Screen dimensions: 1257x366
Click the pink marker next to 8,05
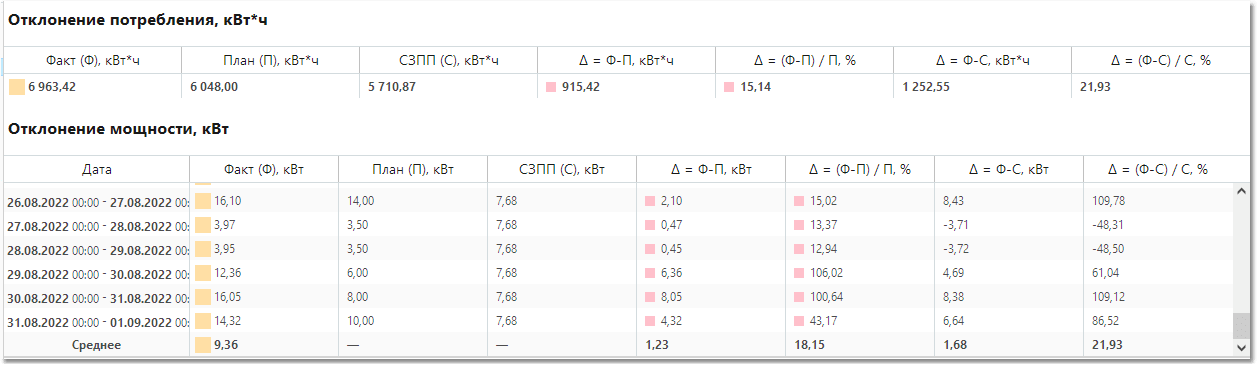650,297
